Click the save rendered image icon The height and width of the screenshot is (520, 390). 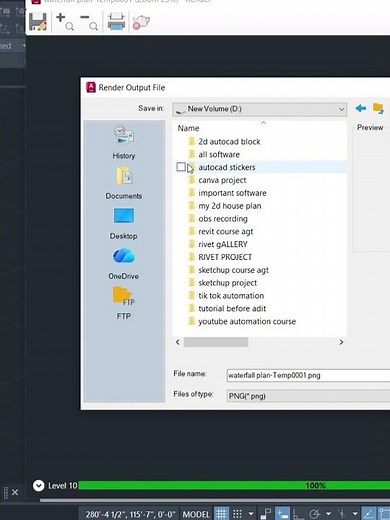point(38,22)
